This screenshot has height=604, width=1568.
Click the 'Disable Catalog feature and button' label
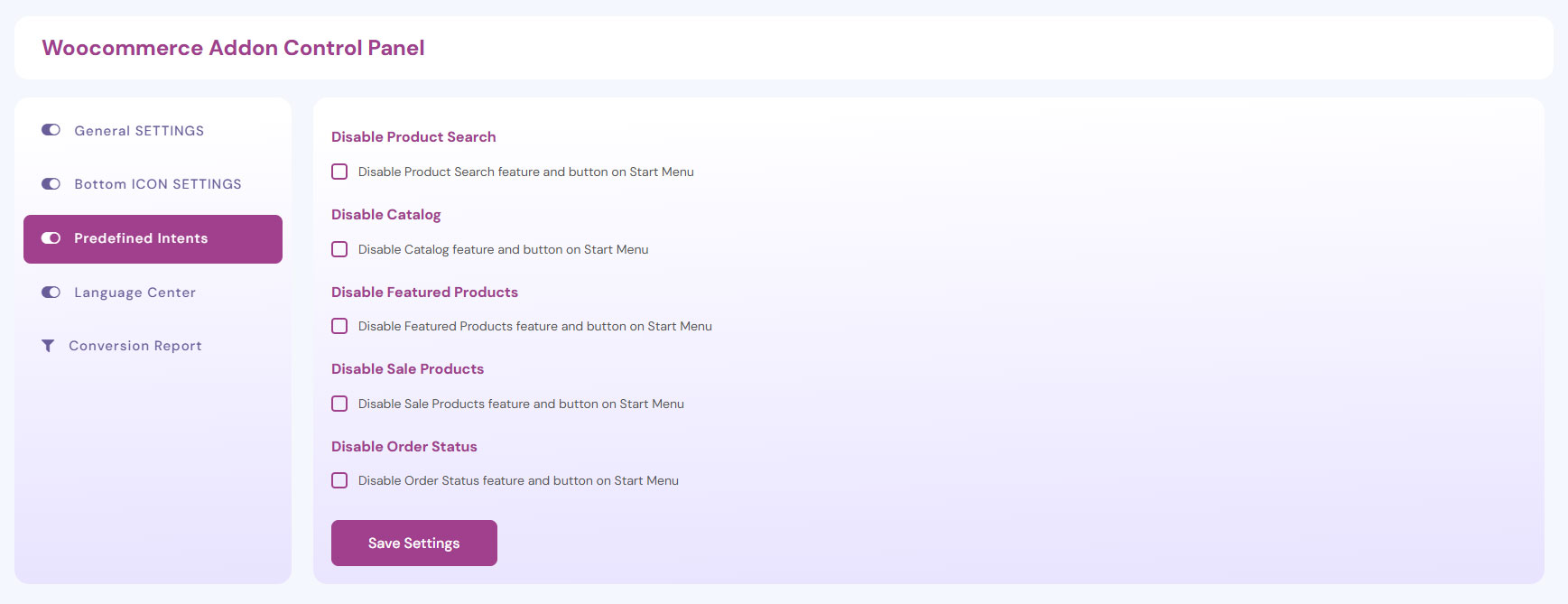pos(503,249)
